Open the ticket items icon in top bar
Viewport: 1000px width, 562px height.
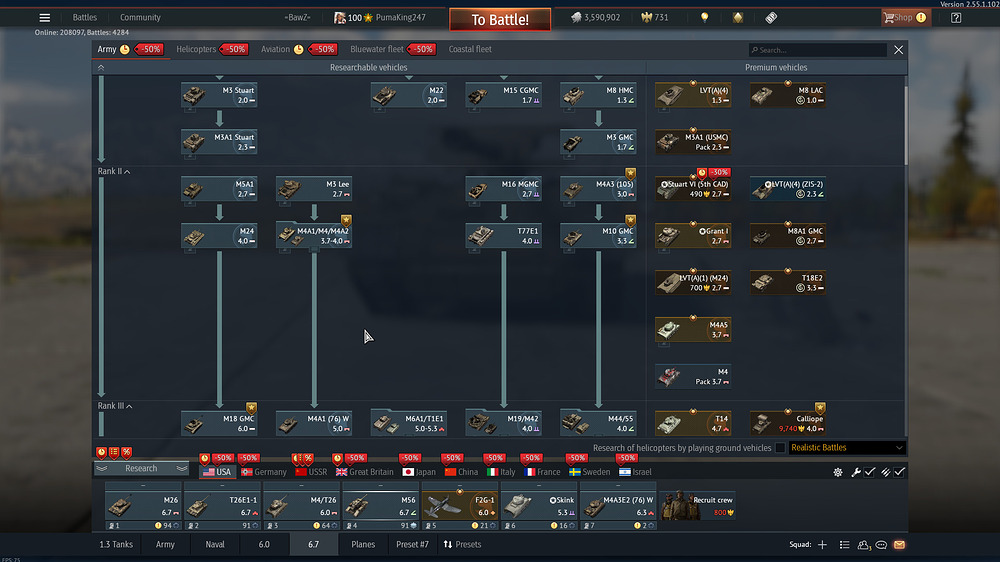click(x=771, y=18)
